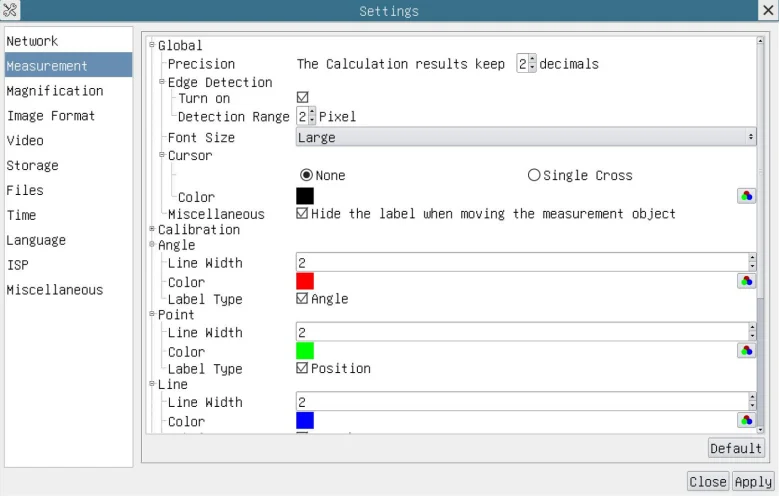The height and width of the screenshot is (496, 779).
Task: Toggle Edge Detection Turn on checkbox
Action: pyautogui.click(x=302, y=97)
